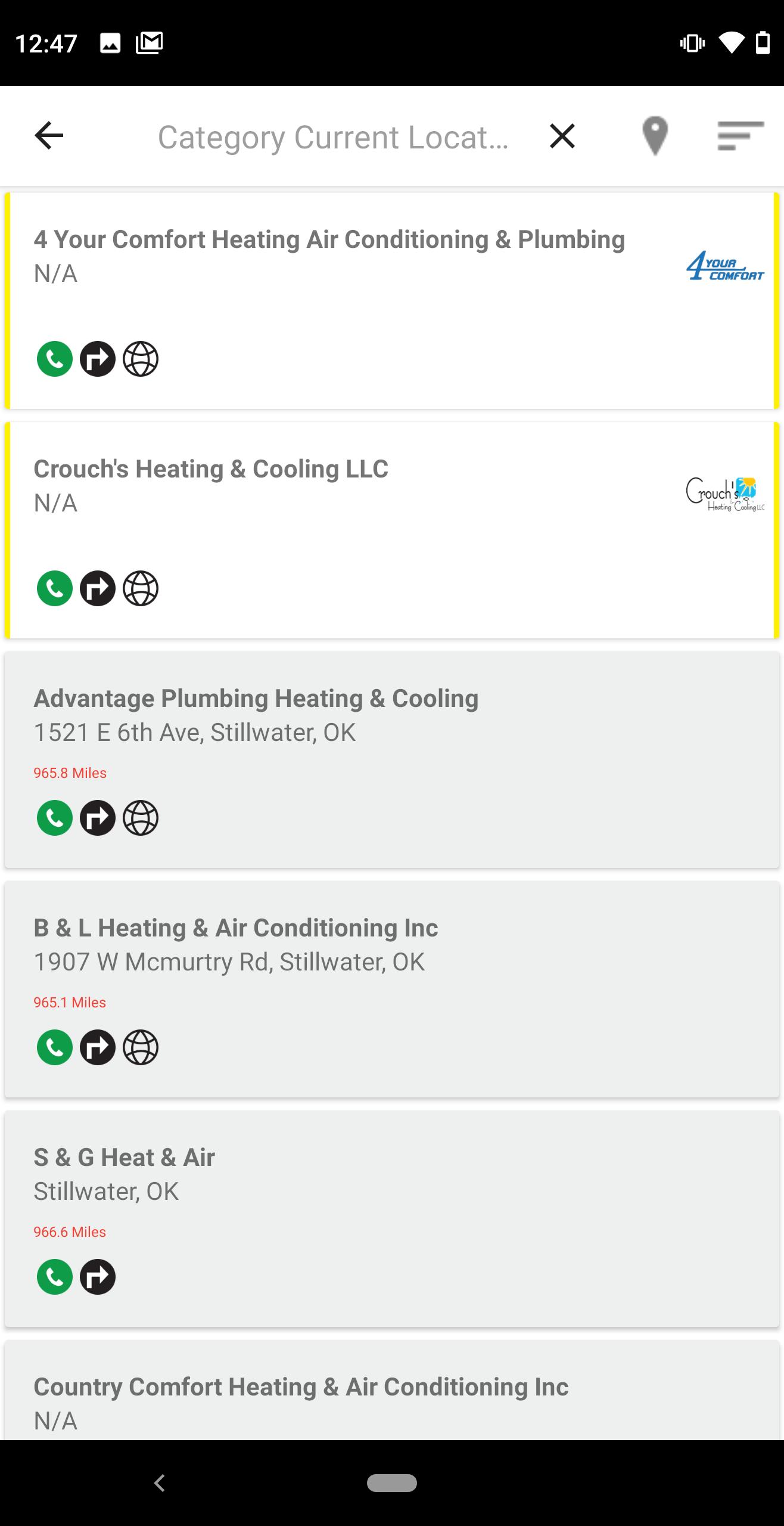Image resolution: width=784 pixels, height=1526 pixels.
Task: Call Advantage Plumbing Heating & Cooling
Action: (x=55, y=817)
